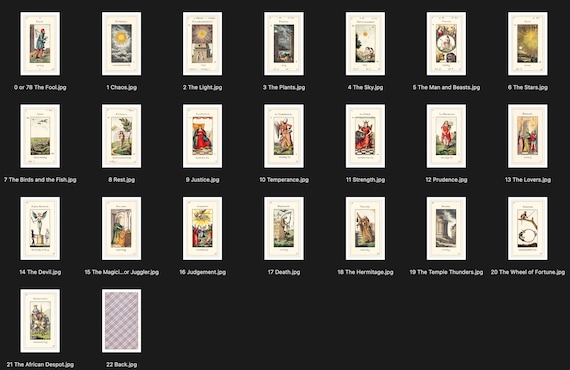Image resolution: width=570 pixels, height=370 pixels.
Task: Click filename '3 The Plants.jpg'
Action: click(x=284, y=87)
